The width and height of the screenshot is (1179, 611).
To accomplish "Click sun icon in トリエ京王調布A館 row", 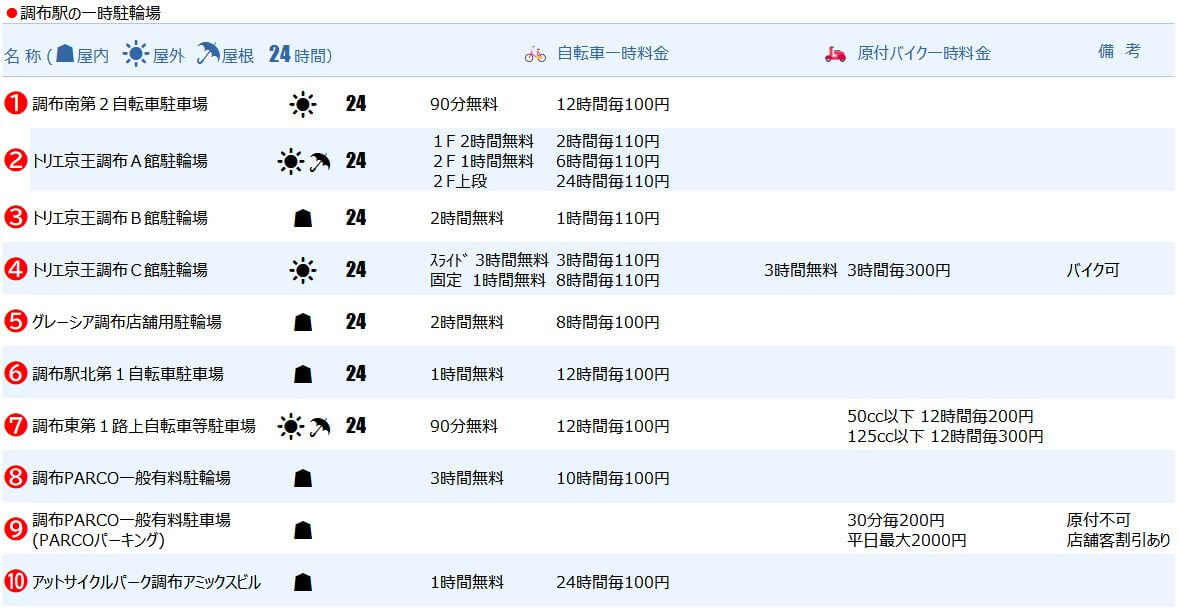I will tap(290, 161).
